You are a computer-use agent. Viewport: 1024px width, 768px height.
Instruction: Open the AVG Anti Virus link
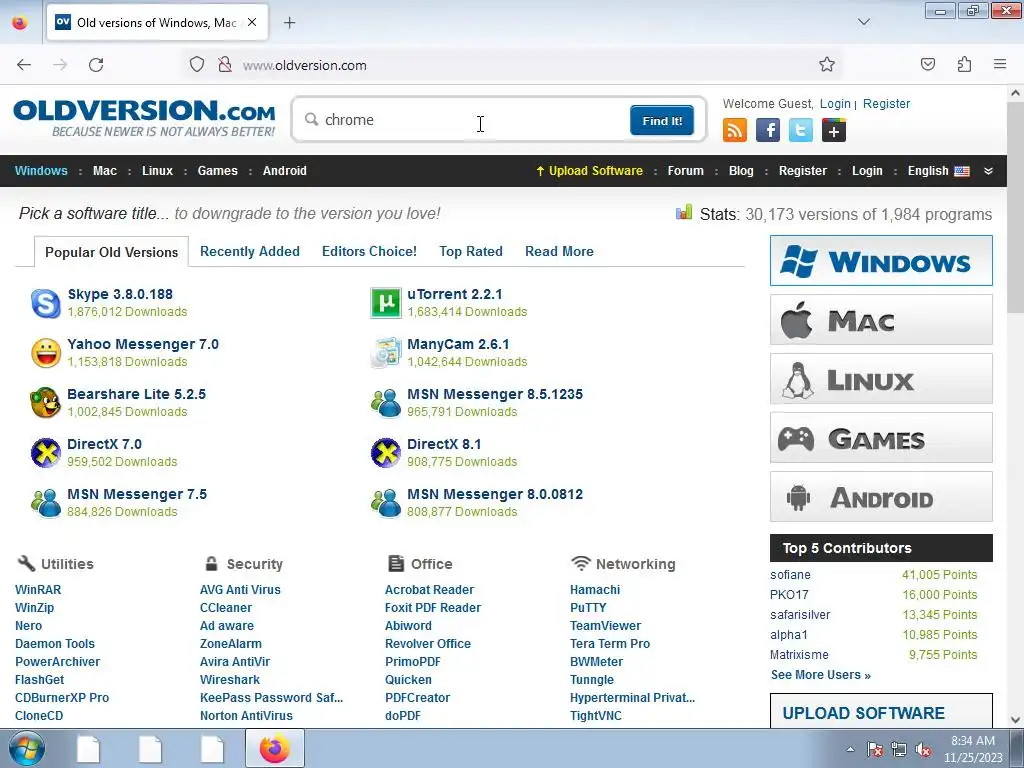[240, 590]
